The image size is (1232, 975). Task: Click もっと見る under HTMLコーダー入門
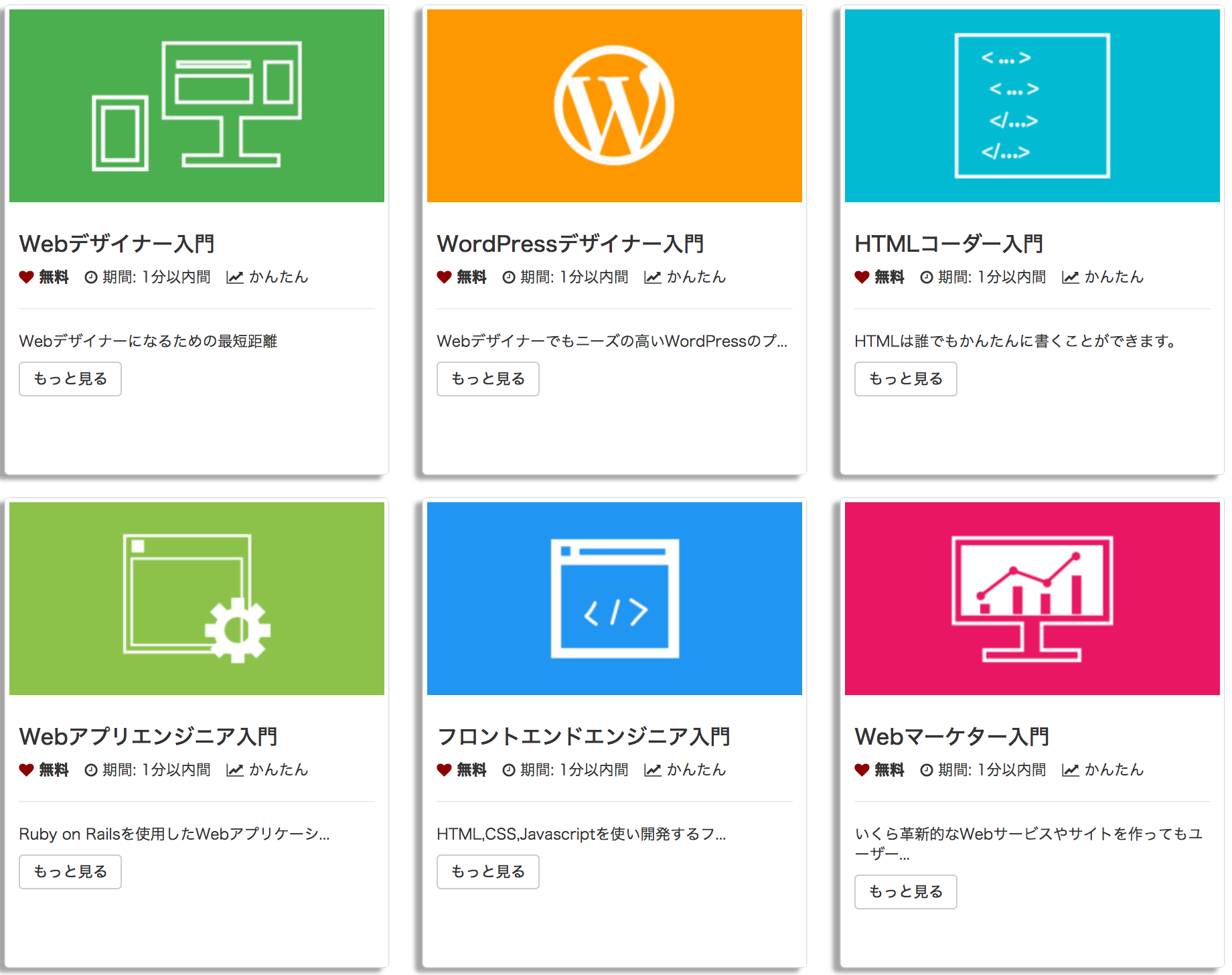tap(906, 379)
